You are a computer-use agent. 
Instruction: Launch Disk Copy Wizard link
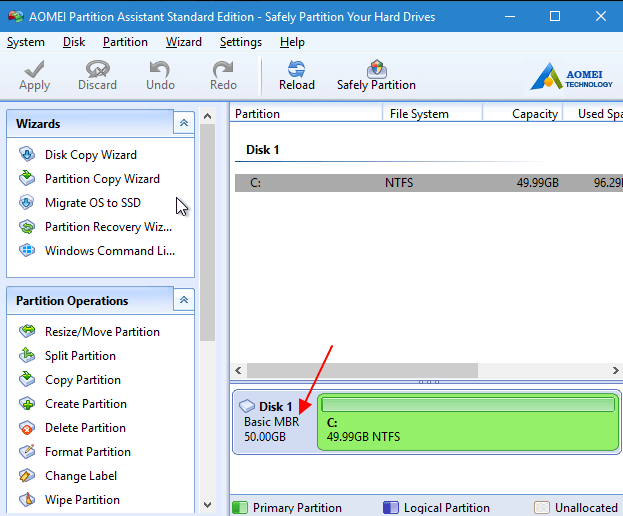[91, 155]
